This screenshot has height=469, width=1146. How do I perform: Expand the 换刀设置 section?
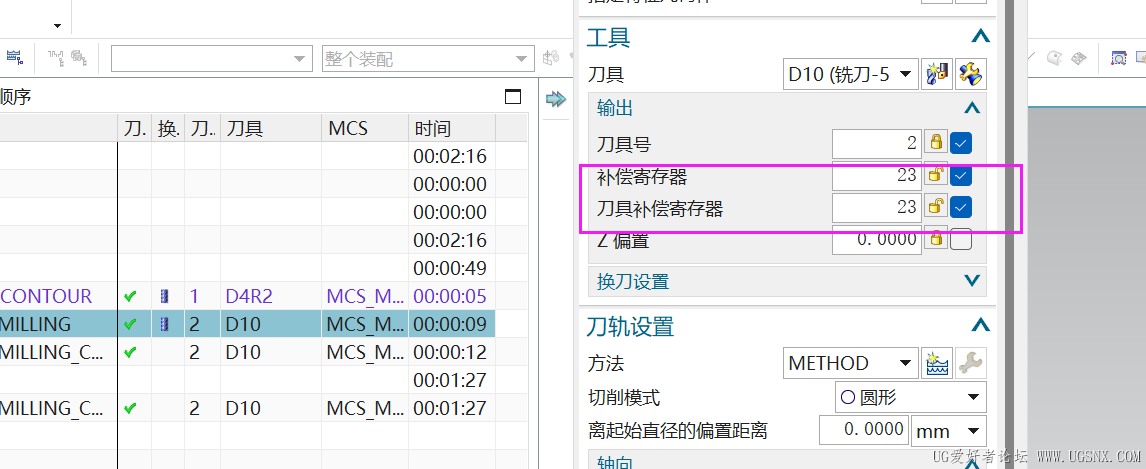pos(971,281)
